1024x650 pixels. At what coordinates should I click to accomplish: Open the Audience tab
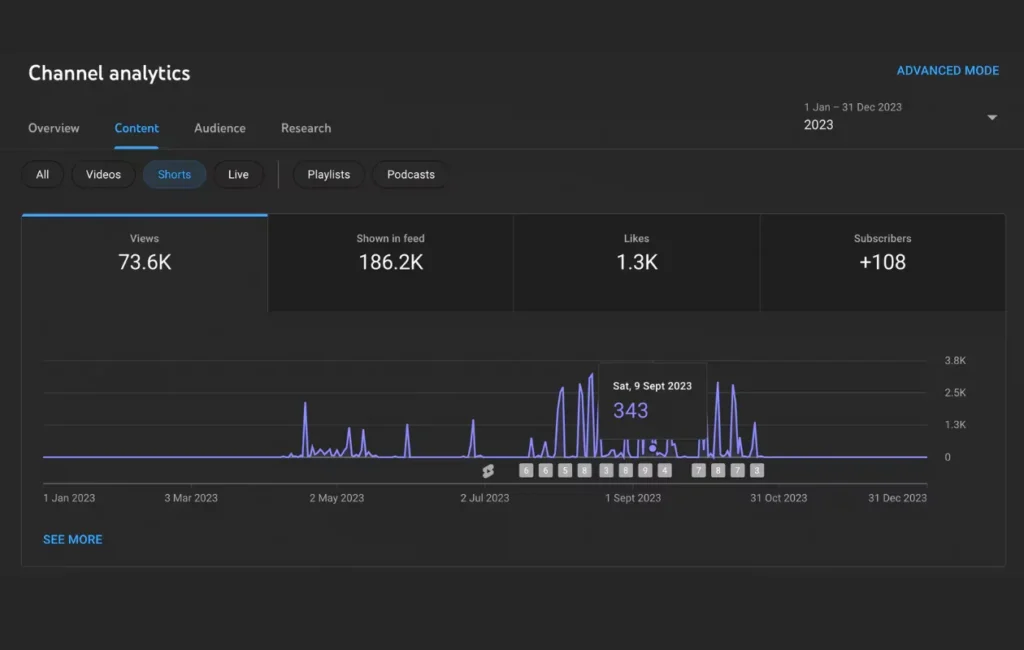pos(220,128)
